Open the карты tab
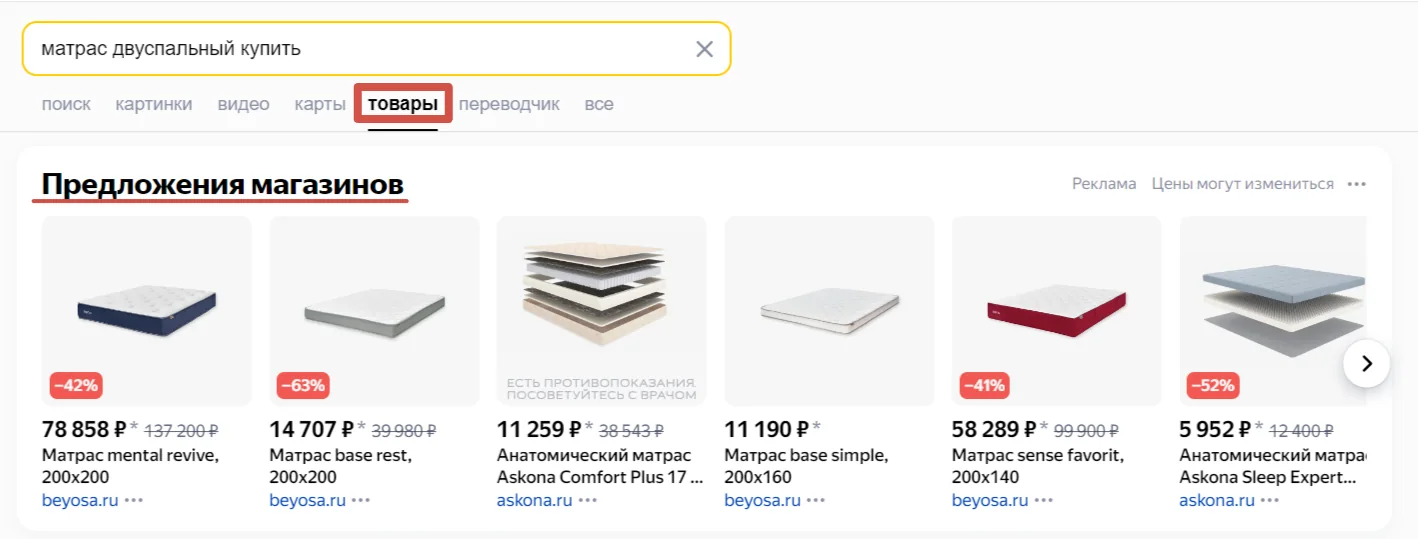The image size is (1418, 539). [x=320, y=104]
